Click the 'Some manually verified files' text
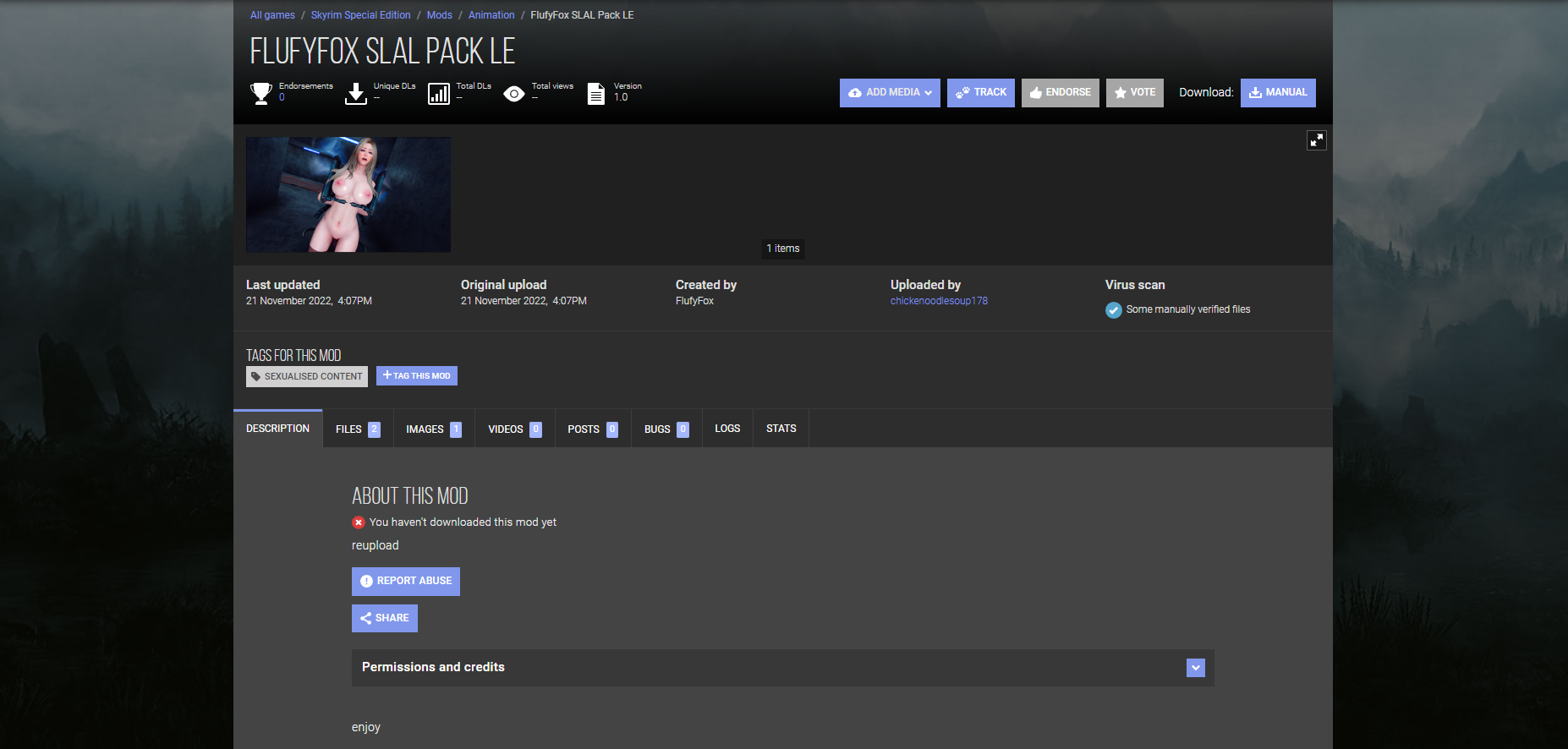The width and height of the screenshot is (1568, 749). (1188, 309)
